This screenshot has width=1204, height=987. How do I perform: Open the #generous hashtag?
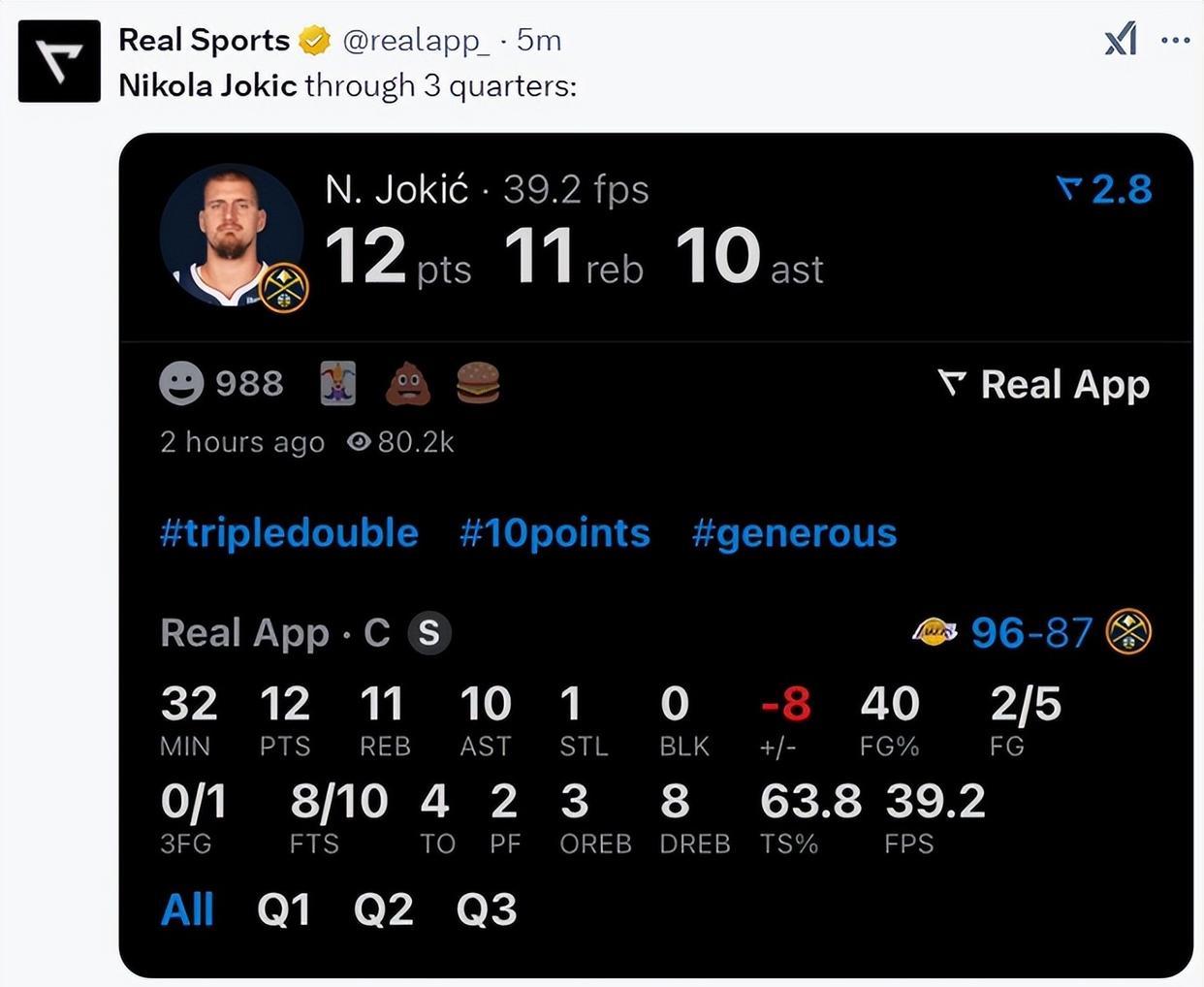click(x=794, y=533)
